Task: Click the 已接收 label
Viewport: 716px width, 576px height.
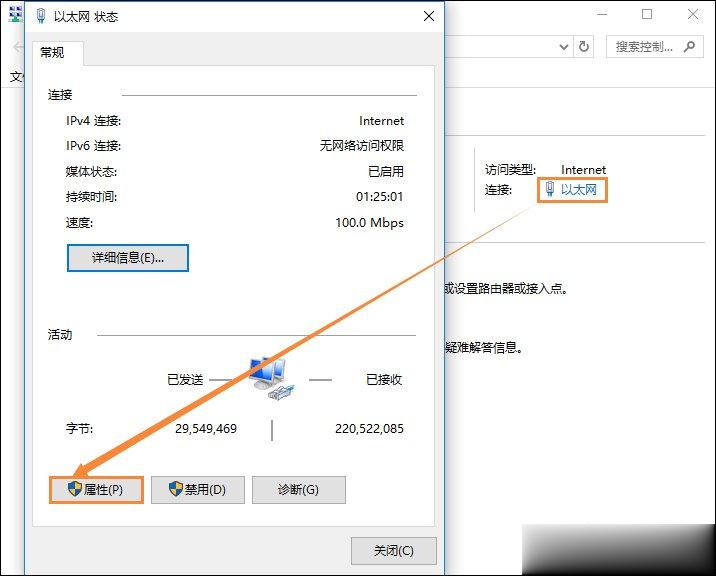Action: (384, 380)
